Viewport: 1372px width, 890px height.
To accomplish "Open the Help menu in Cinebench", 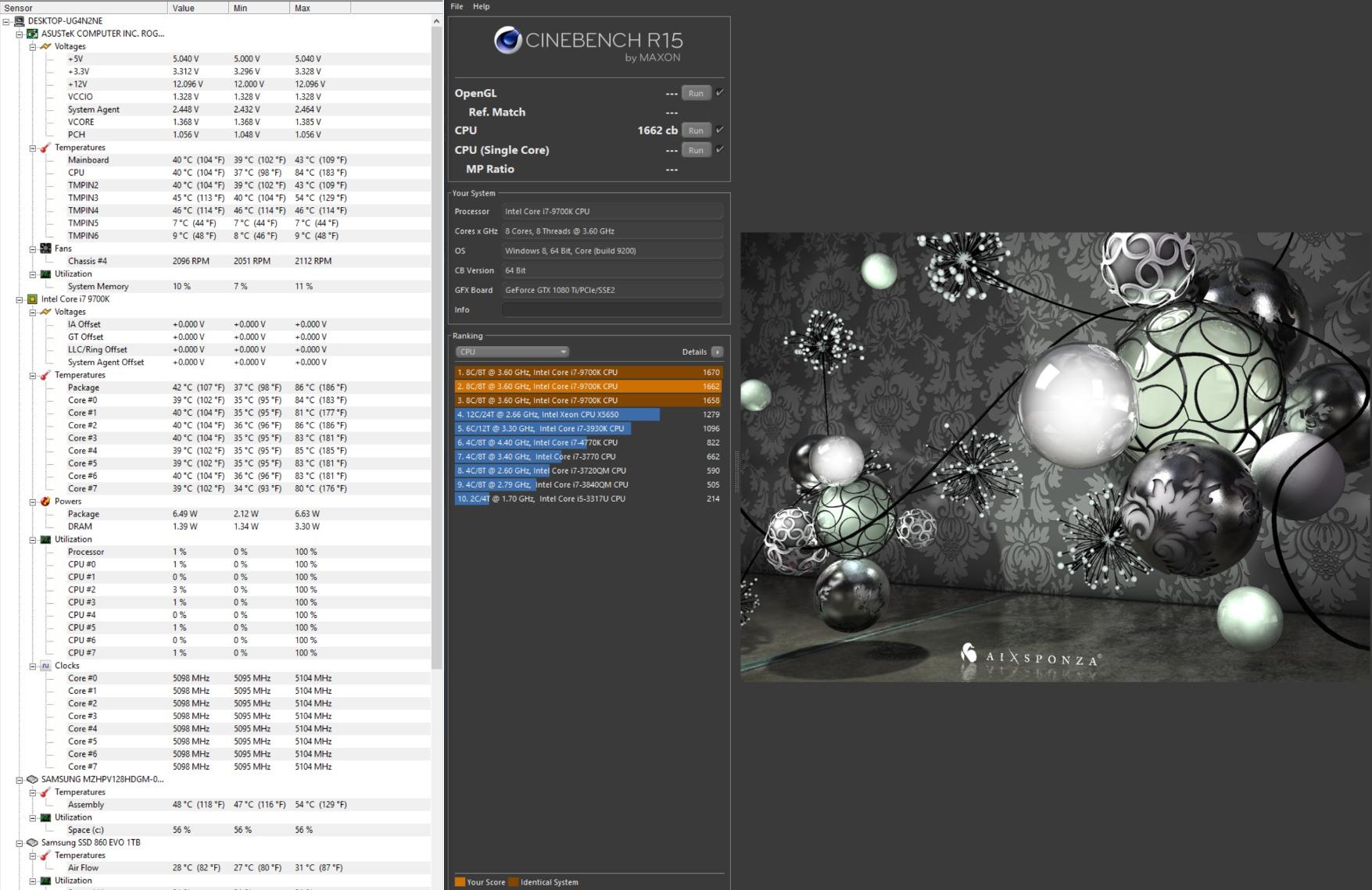I will (481, 6).
